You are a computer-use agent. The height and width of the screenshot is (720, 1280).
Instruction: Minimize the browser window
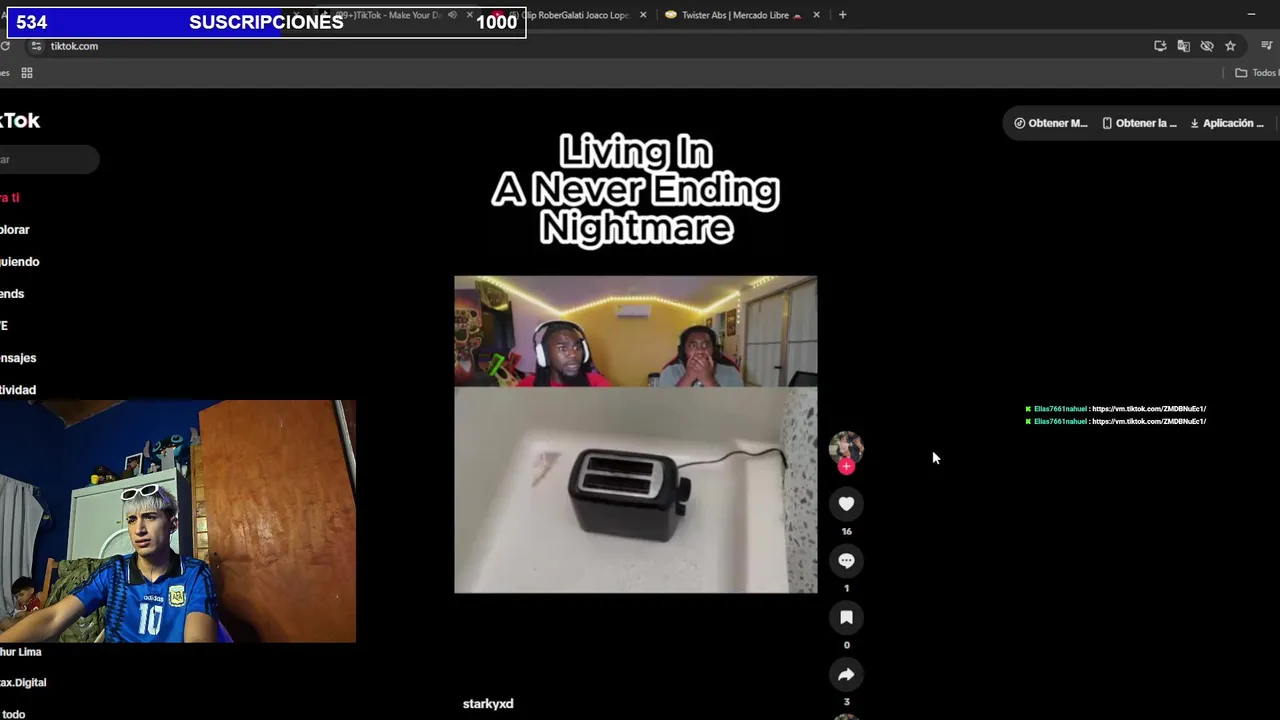pyautogui.click(x=1251, y=14)
